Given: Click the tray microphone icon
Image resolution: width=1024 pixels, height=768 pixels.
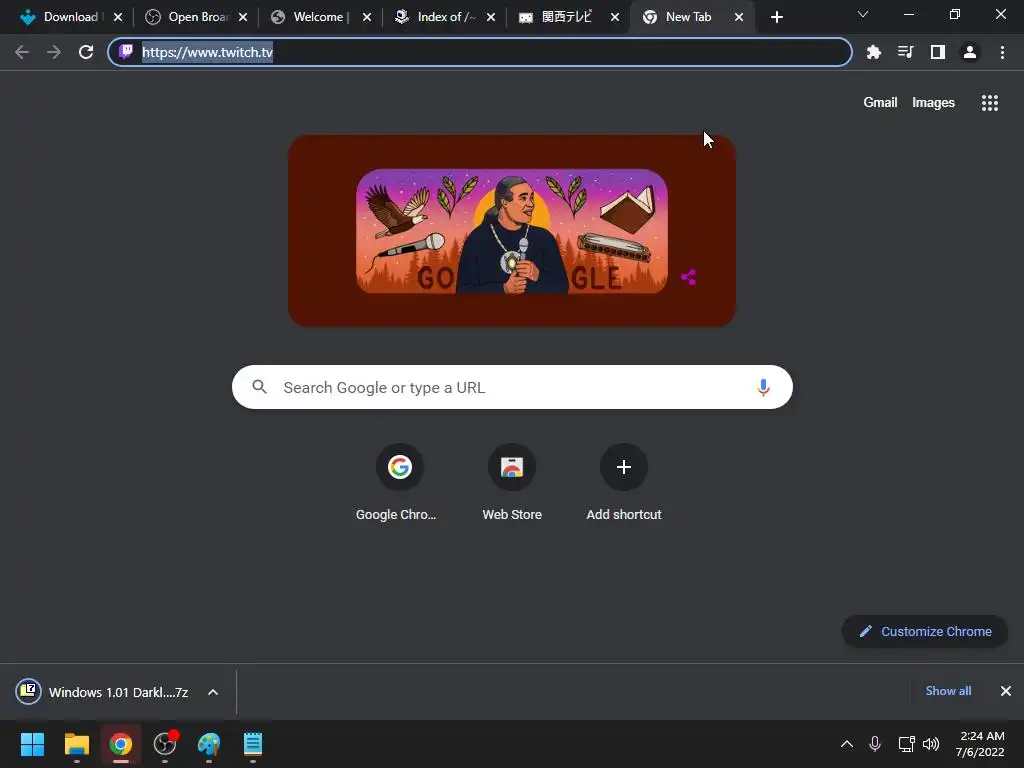Looking at the screenshot, I should [x=875, y=744].
